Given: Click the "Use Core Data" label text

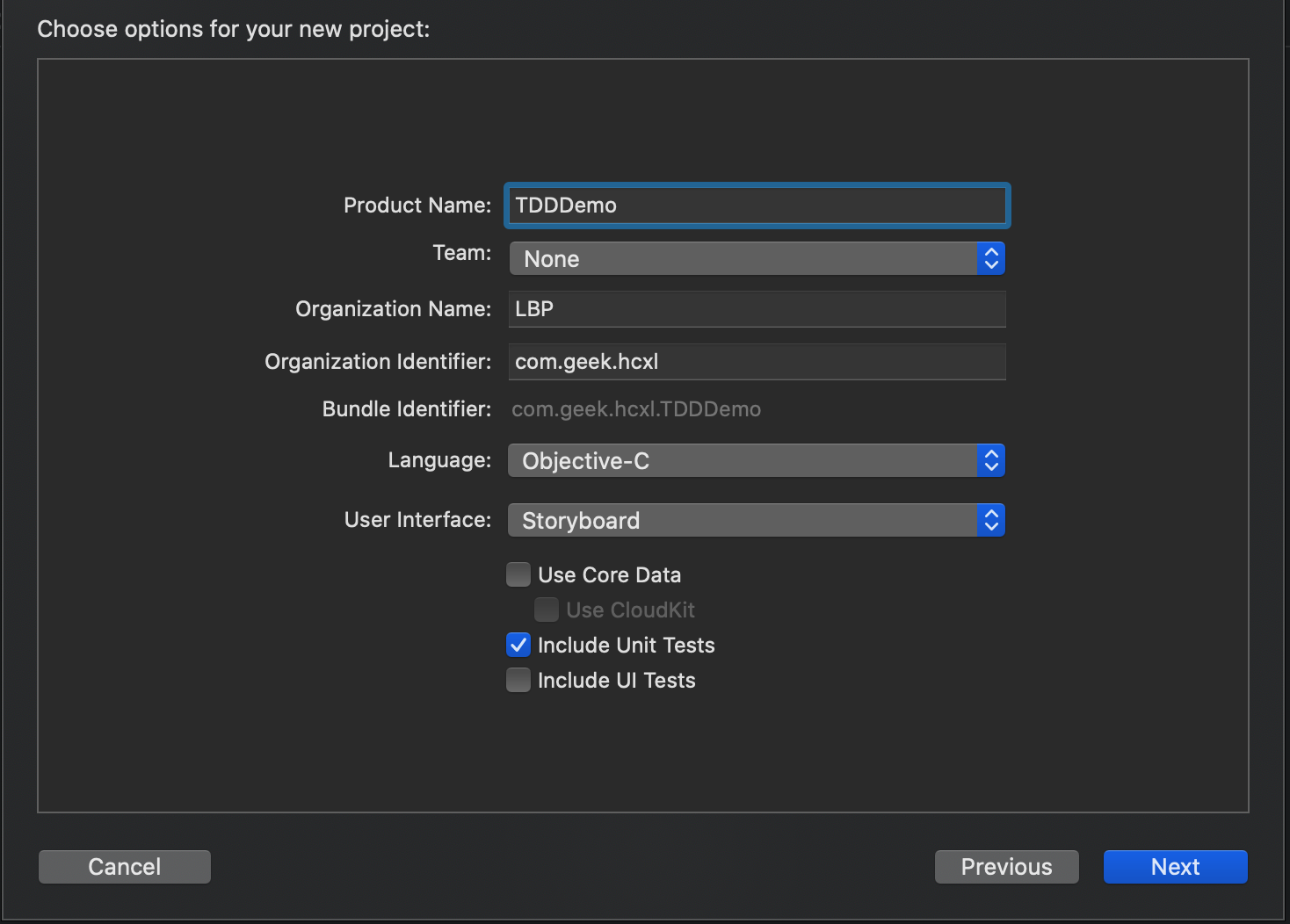Looking at the screenshot, I should pos(609,575).
